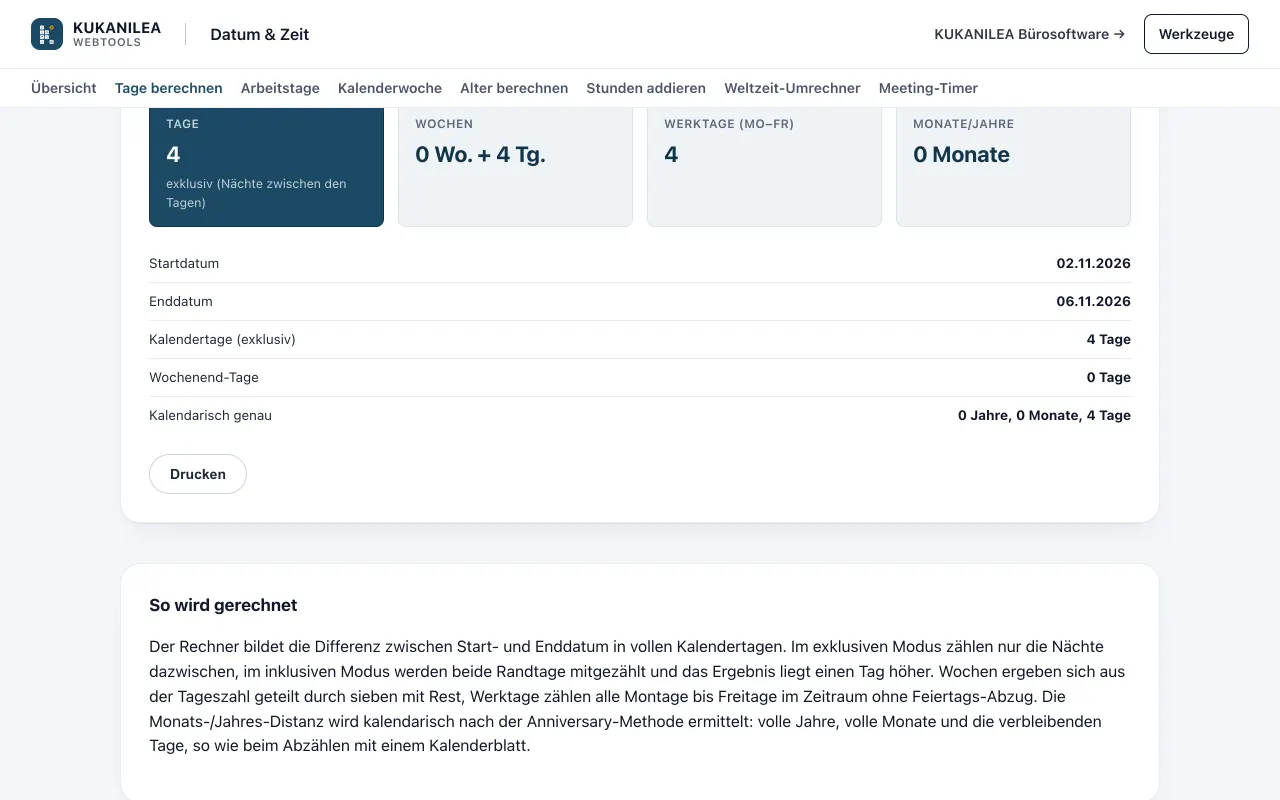Select the Monate/Jahre result card
The width and height of the screenshot is (1280, 800).
[1013, 166]
